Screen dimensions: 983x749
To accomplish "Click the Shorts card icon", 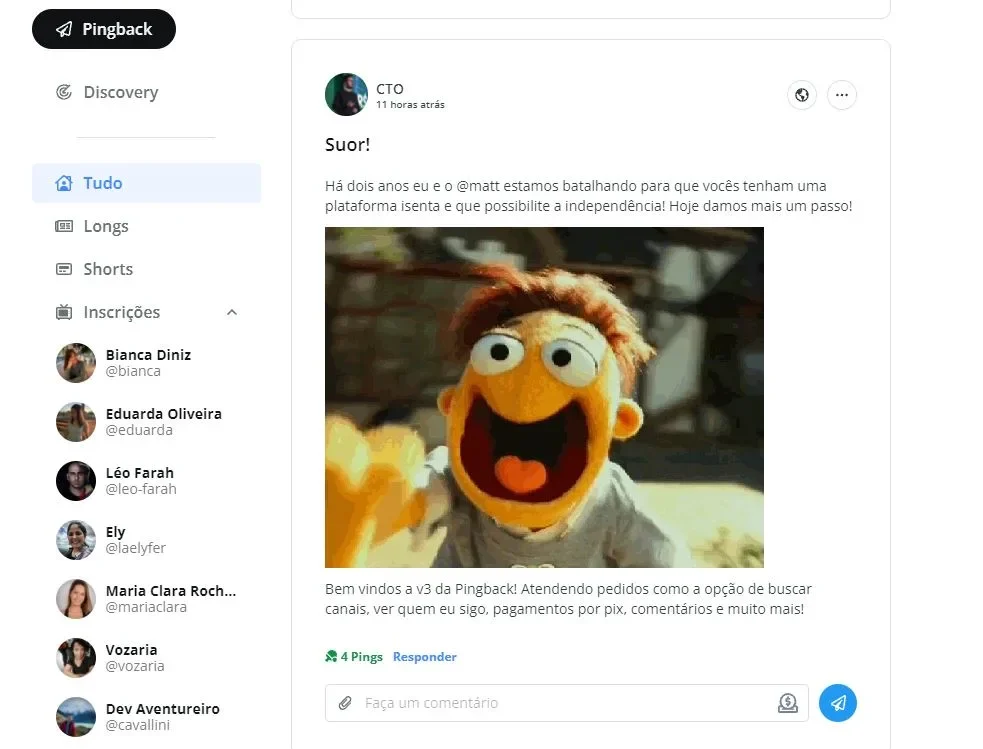I will [64, 269].
